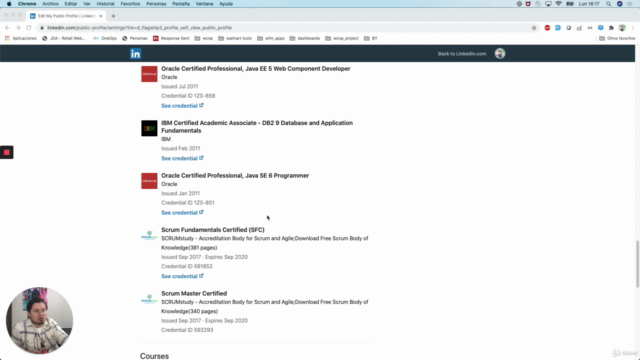Click the Scrum Master Certified title

click(x=194, y=293)
